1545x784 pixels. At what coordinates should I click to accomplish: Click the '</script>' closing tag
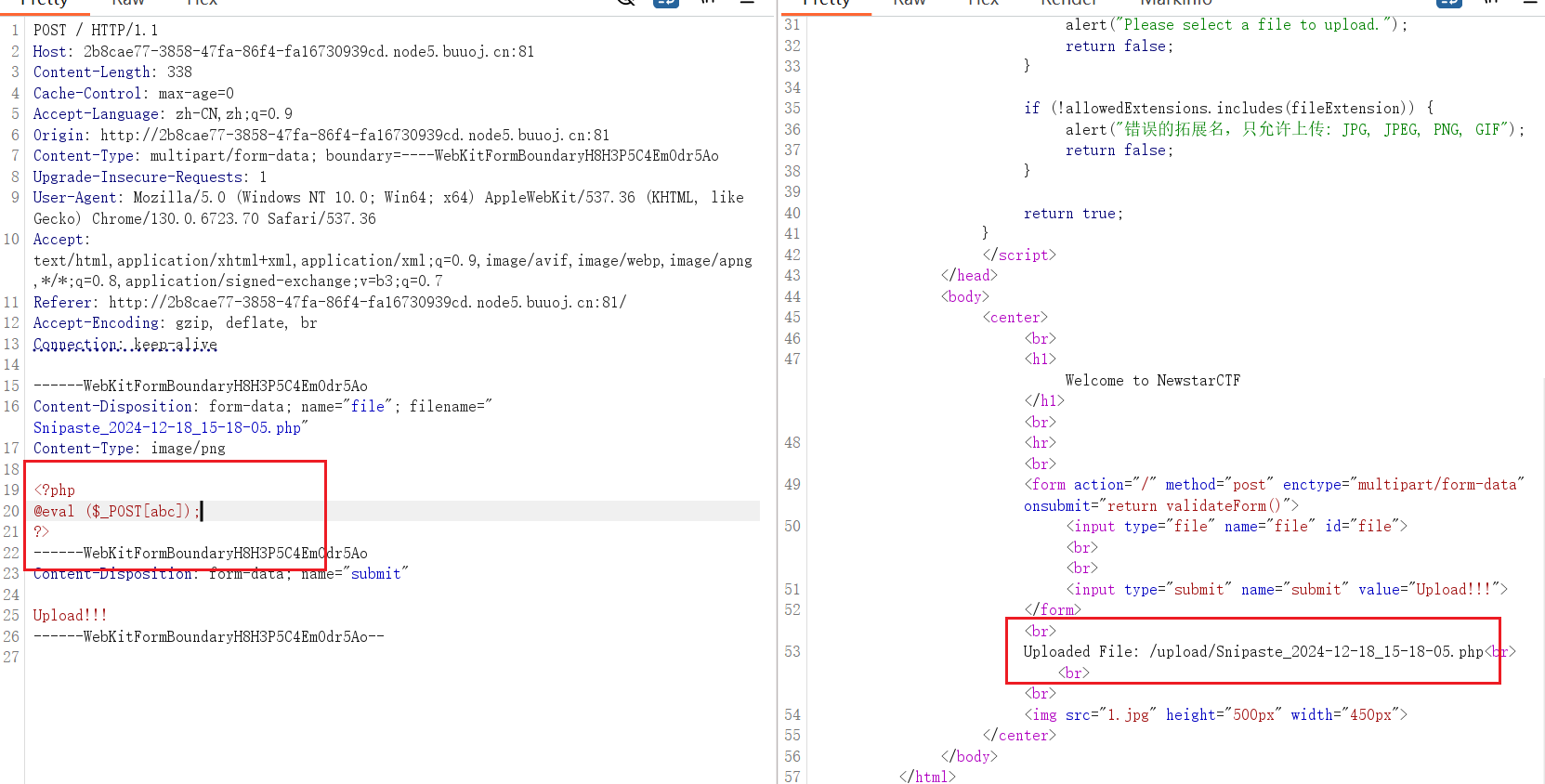pos(1019,255)
